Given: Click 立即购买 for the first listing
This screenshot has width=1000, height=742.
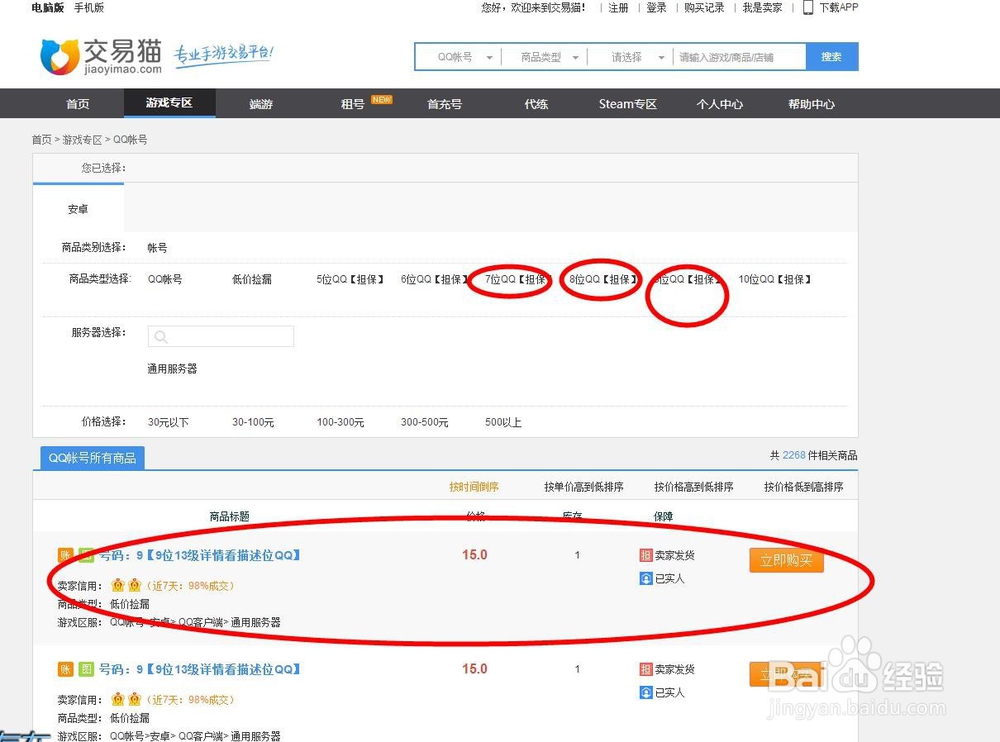Looking at the screenshot, I should [786, 560].
